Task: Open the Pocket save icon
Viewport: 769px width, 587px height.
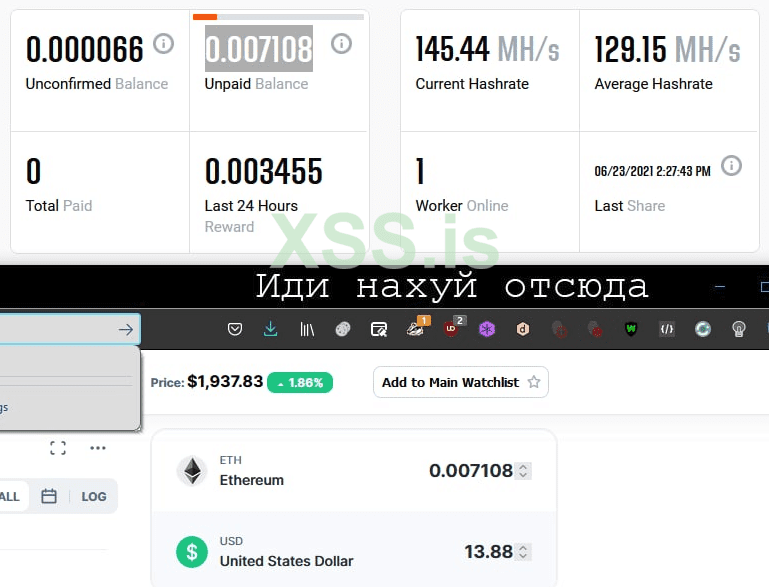Action: (x=235, y=329)
